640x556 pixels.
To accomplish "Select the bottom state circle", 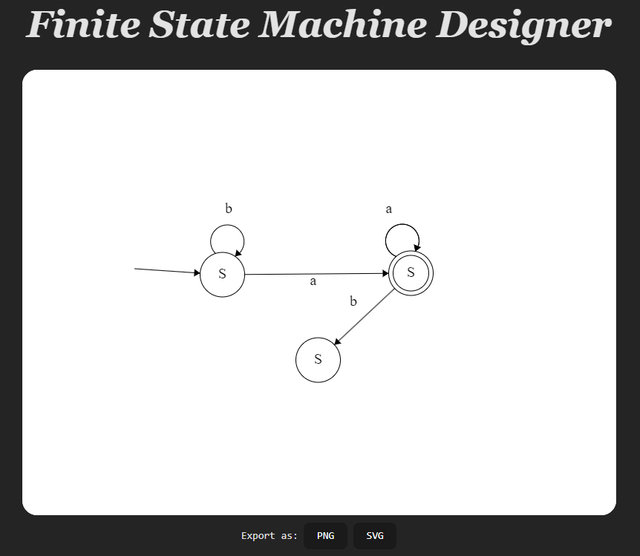I will (x=318, y=360).
